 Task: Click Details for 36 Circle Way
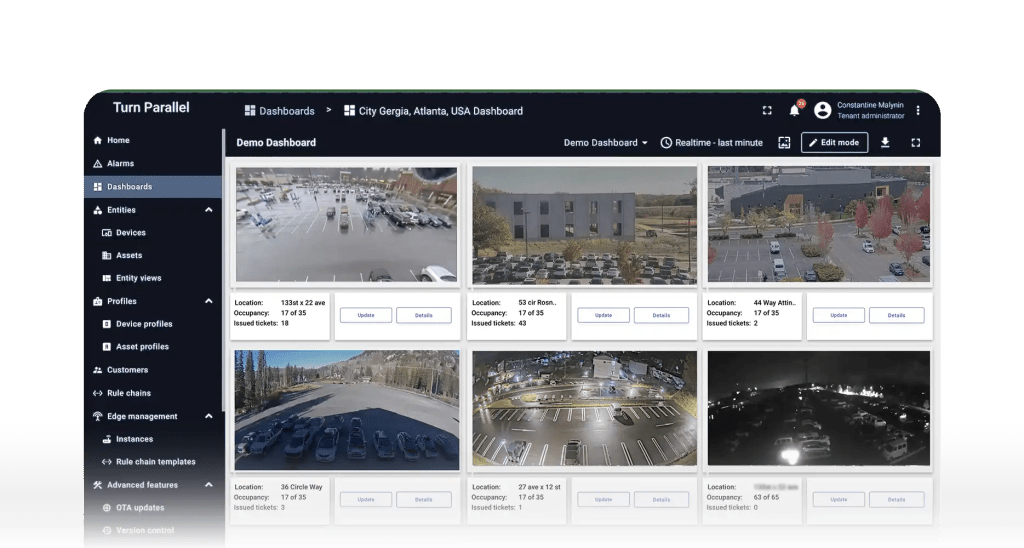click(x=423, y=500)
